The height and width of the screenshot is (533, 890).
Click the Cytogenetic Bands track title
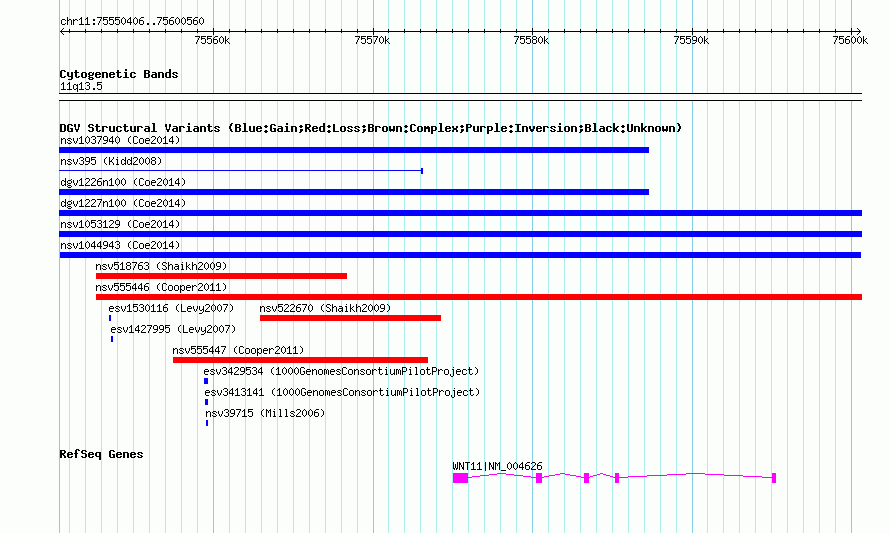pos(119,74)
